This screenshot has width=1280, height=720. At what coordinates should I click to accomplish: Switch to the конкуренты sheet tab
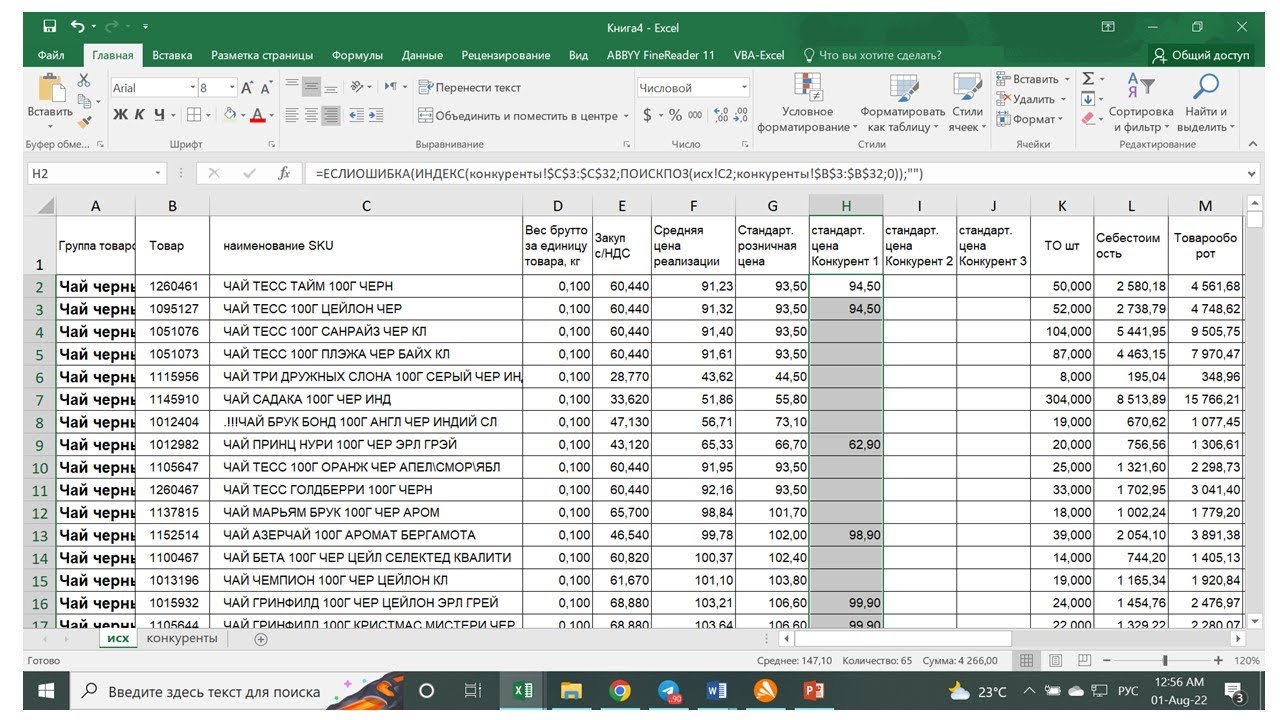tap(181, 638)
